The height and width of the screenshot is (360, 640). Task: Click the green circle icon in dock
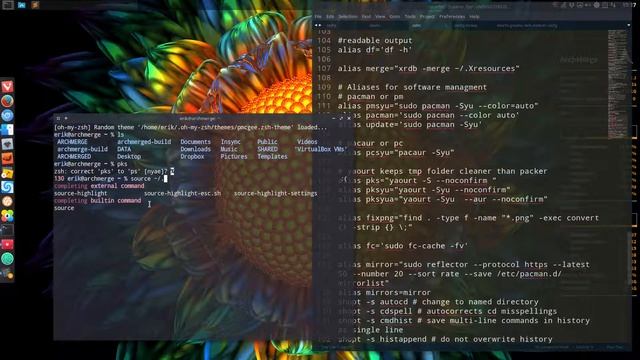pos(7,259)
